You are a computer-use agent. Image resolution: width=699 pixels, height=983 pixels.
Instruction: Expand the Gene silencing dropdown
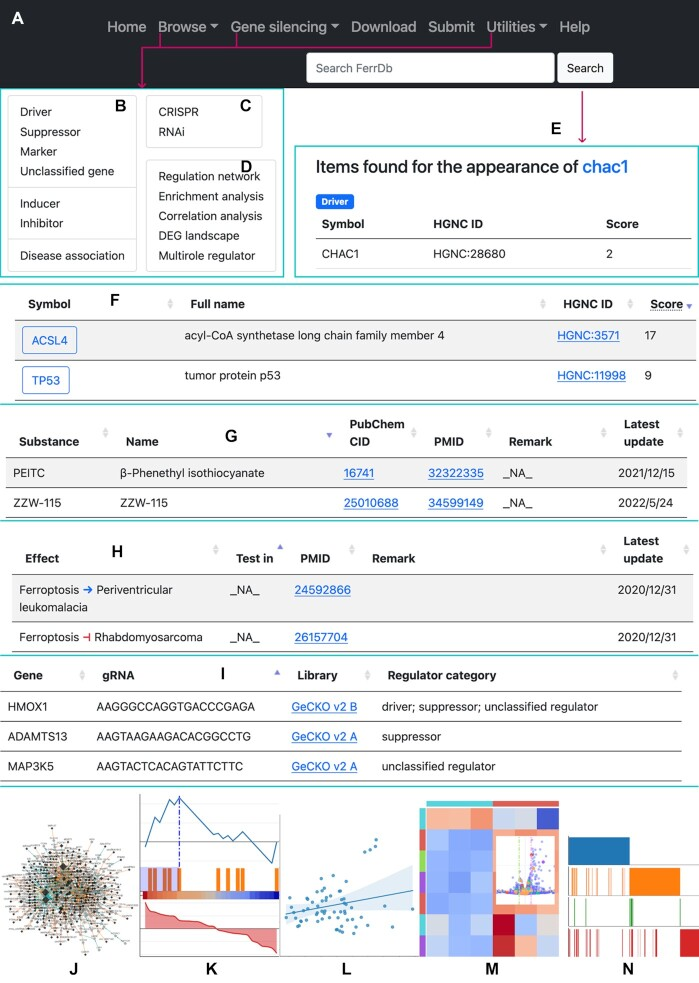[285, 27]
